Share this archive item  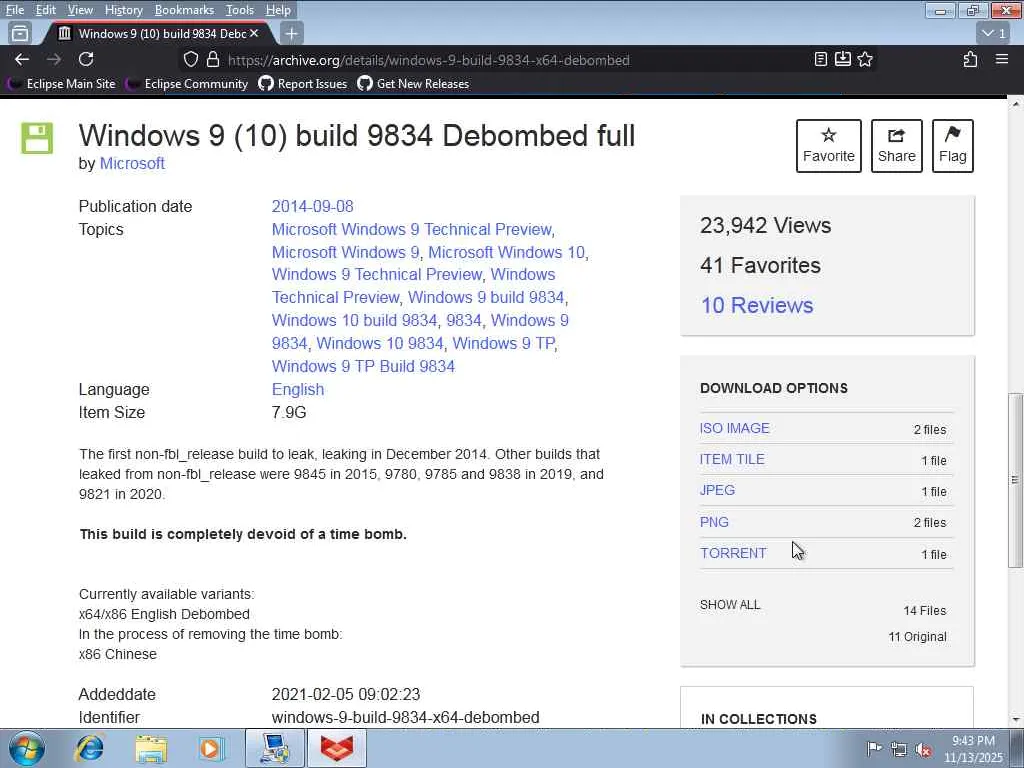click(897, 146)
